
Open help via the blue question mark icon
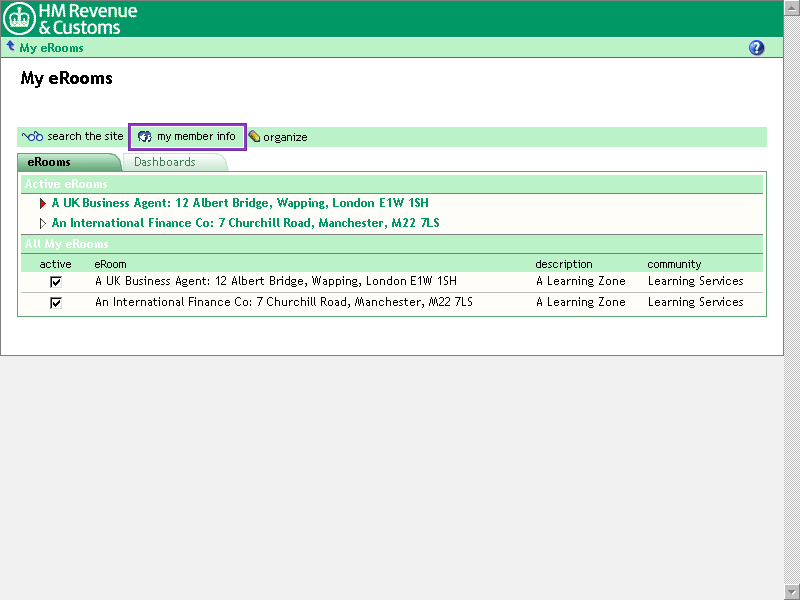coord(756,48)
